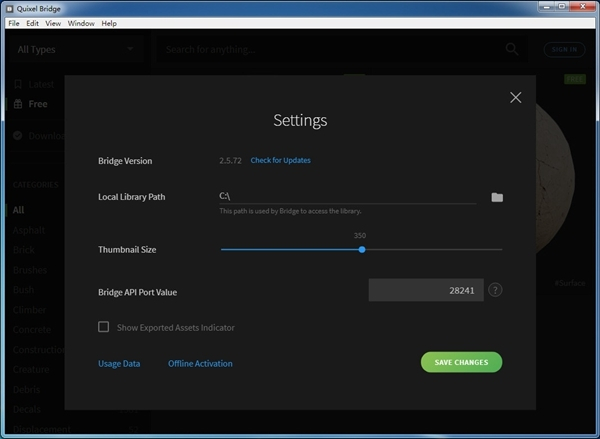Click the question mark help icon beside port value
This screenshot has height=439, width=600.
(x=495, y=290)
